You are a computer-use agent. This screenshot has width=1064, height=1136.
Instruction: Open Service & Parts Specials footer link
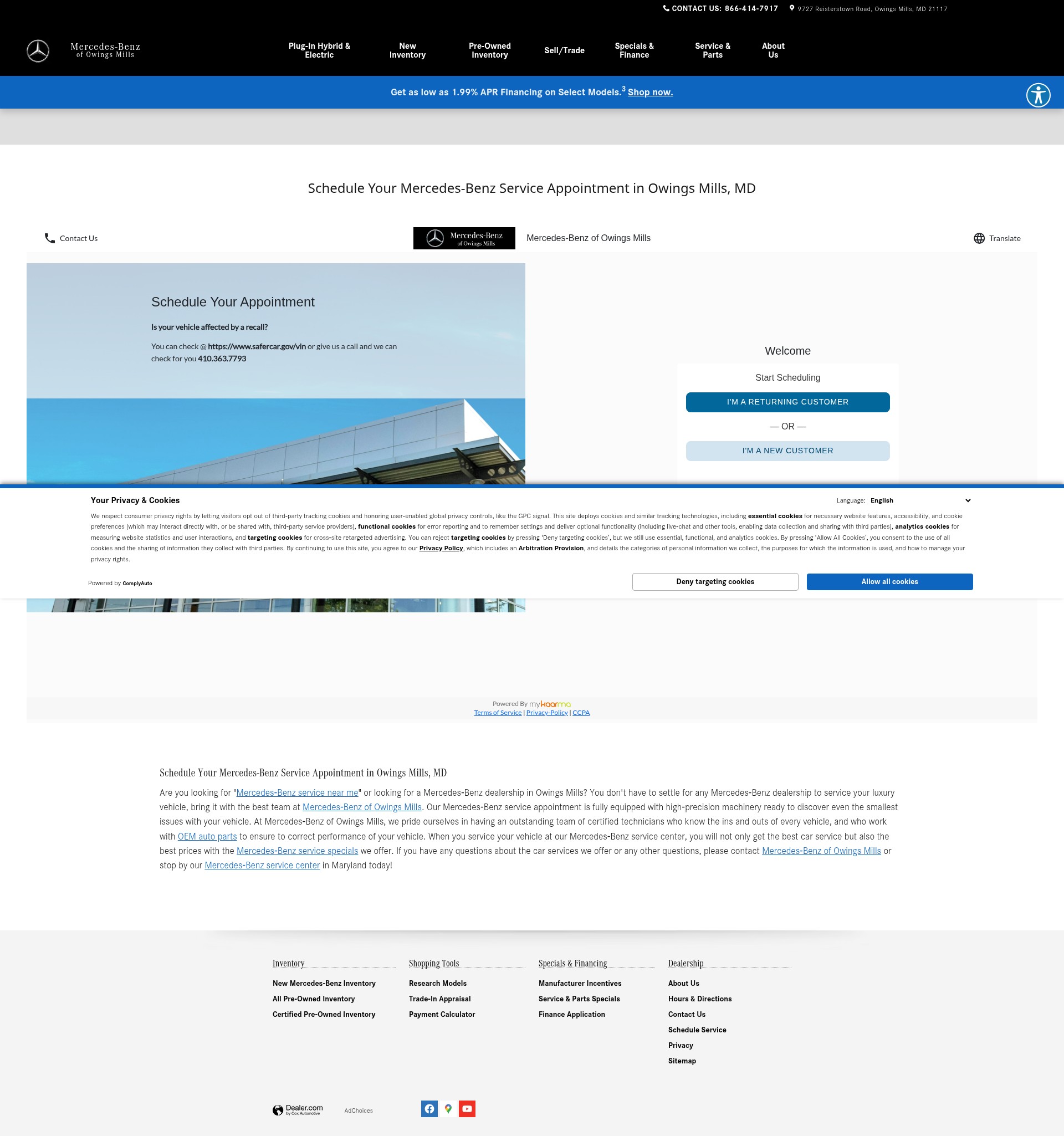[x=579, y=999]
